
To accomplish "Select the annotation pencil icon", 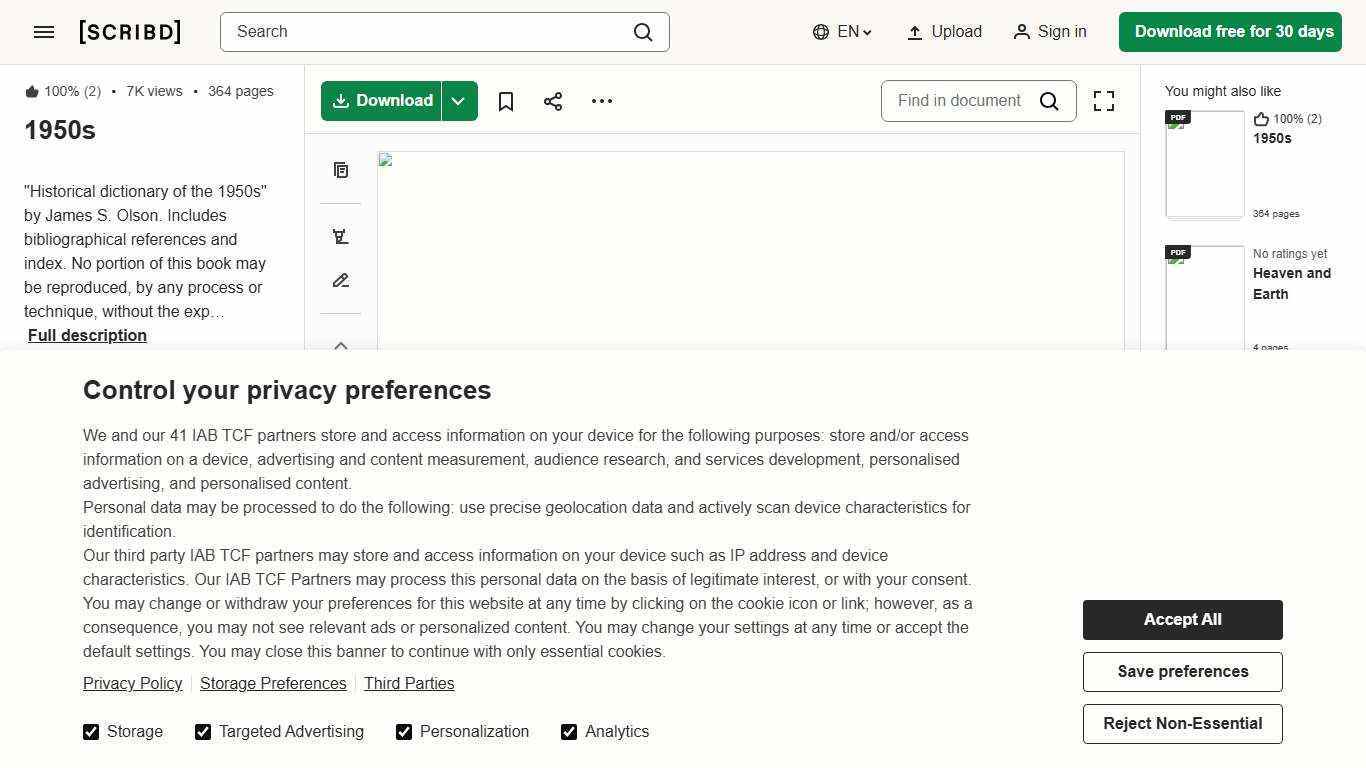I will coord(341,281).
